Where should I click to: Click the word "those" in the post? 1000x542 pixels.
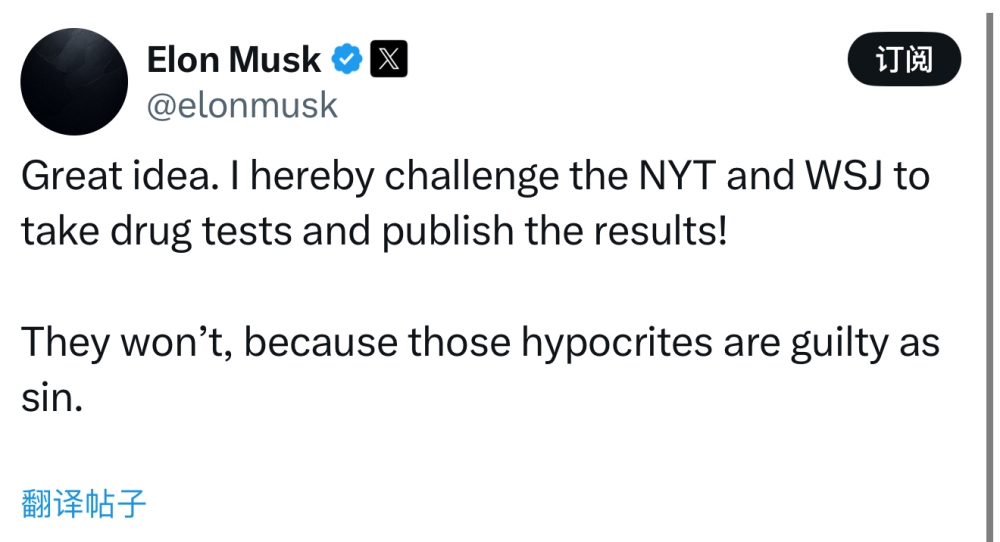[456, 343]
